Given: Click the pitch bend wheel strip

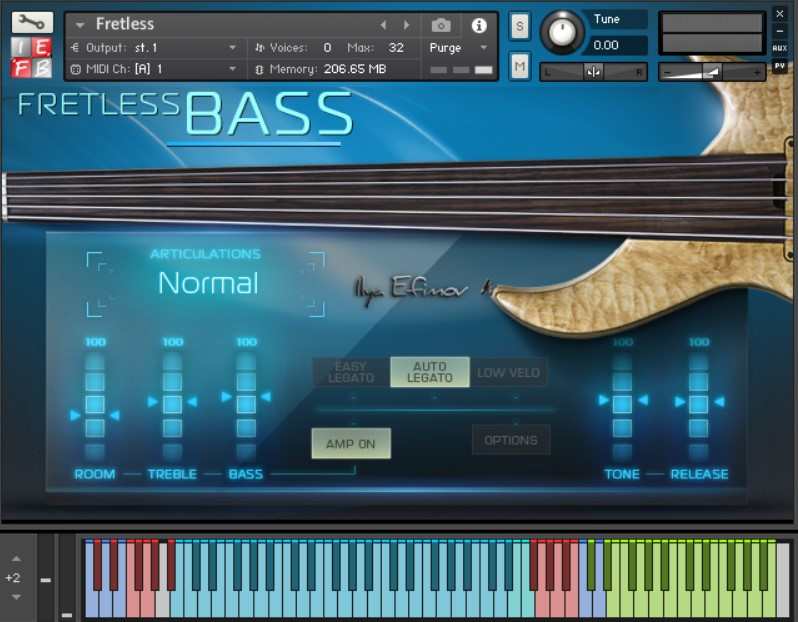Looking at the screenshot, I should pos(45,577).
